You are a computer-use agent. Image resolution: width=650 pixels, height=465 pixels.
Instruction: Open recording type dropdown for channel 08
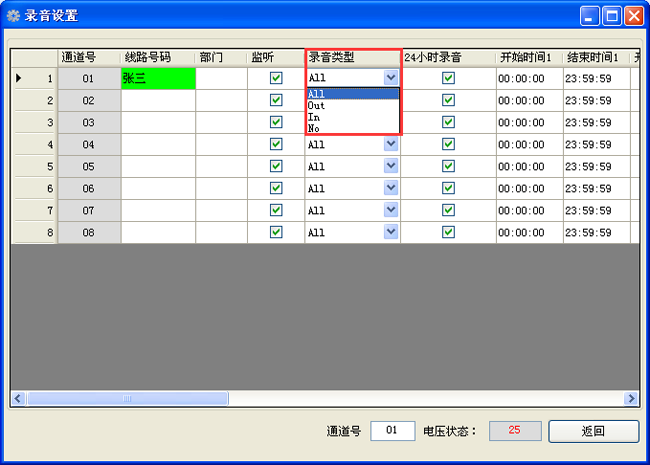[390, 232]
